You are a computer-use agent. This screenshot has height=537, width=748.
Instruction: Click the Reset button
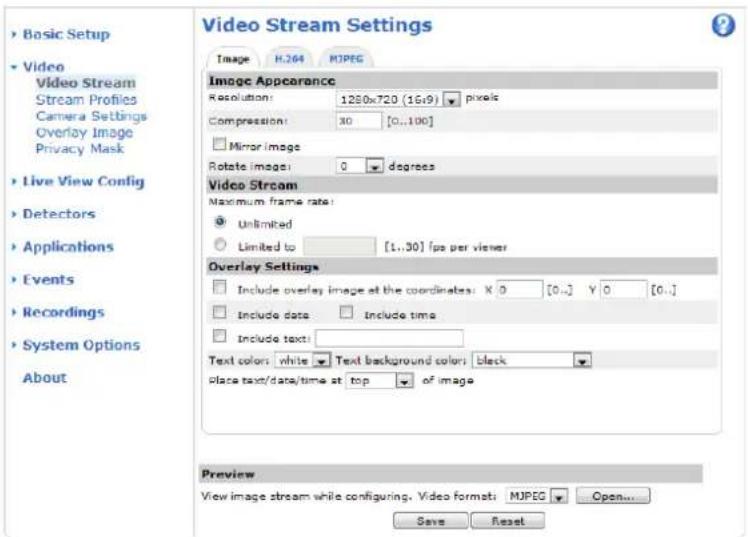508,521
